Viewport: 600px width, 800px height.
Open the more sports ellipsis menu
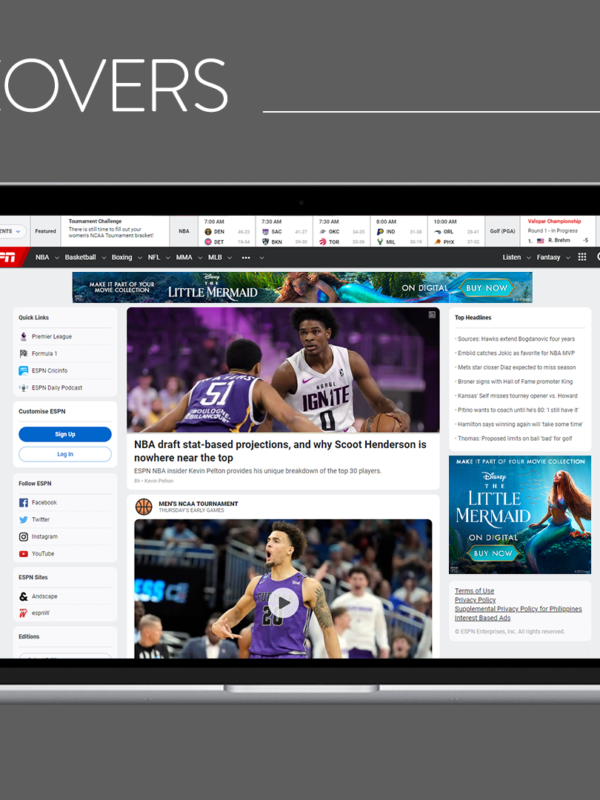point(246,258)
